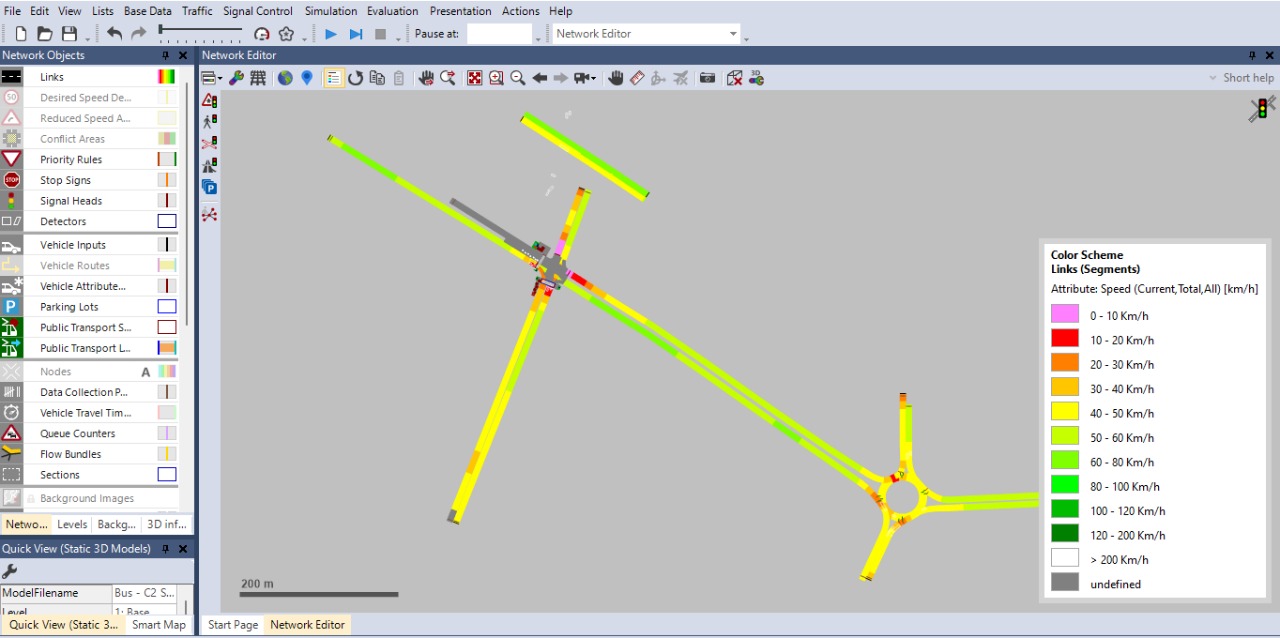
Task: Click the show entire network icon
Action: coord(474,78)
